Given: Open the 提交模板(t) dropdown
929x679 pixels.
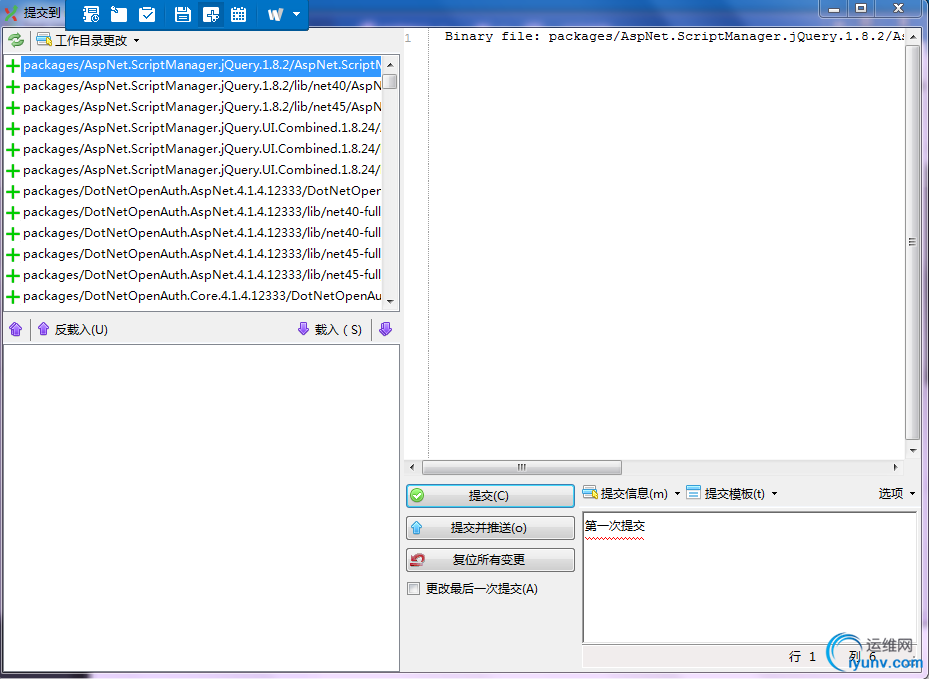Looking at the screenshot, I should coord(732,494).
